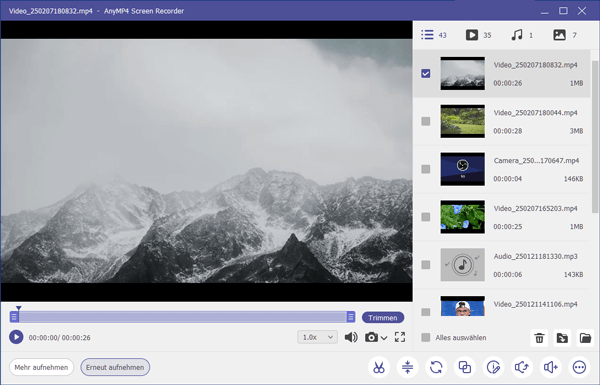Image resolution: width=600 pixels, height=385 pixels.
Task: Click the 00:00:28 duration text
Action: coord(507,131)
